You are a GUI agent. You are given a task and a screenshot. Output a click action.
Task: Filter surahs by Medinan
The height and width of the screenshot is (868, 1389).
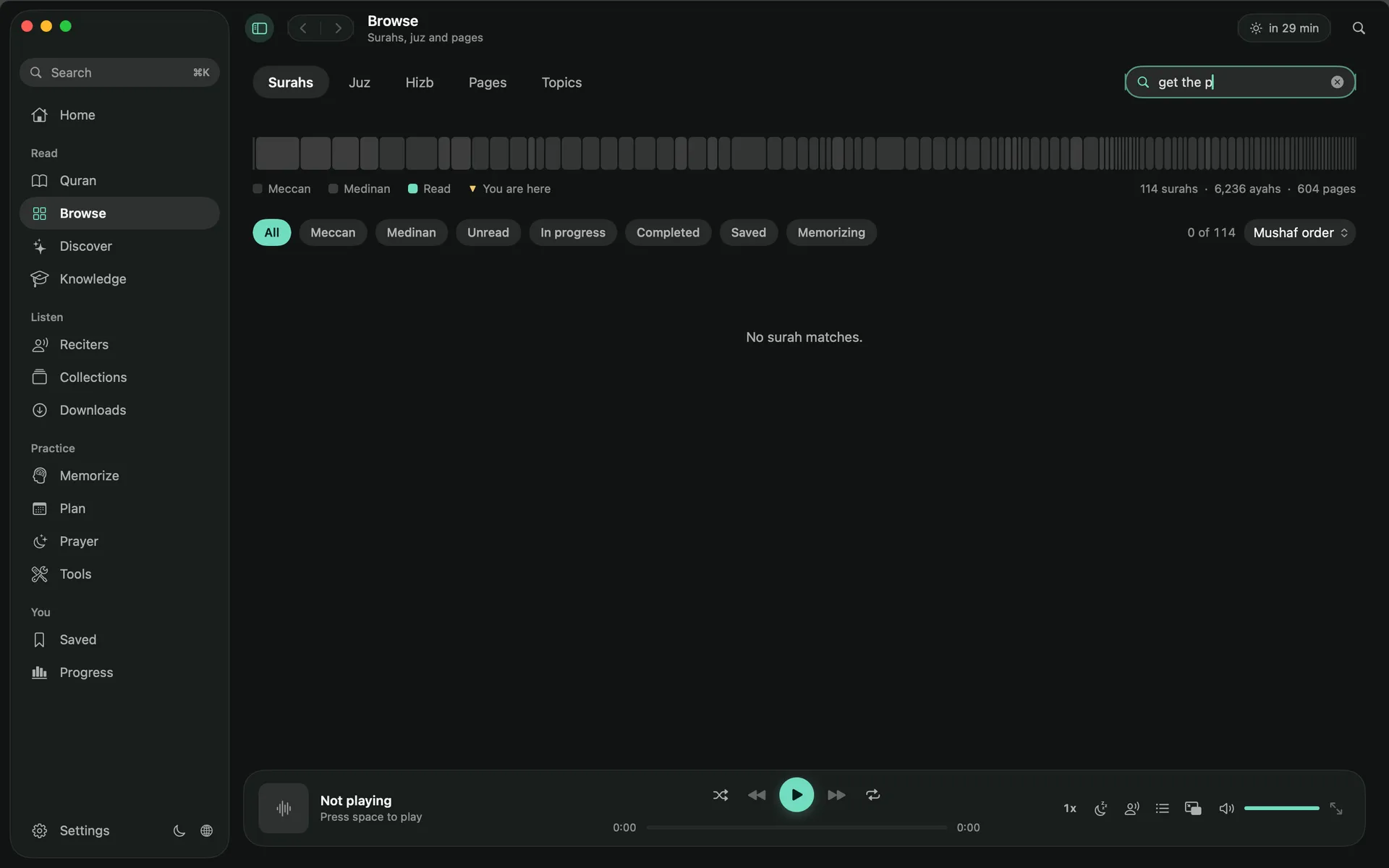(x=411, y=233)
